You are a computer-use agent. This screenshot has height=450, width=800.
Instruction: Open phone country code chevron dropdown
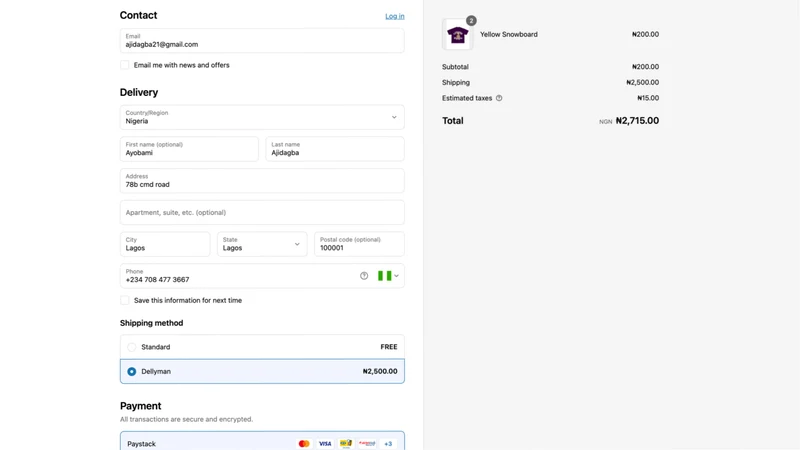(396, 276)
